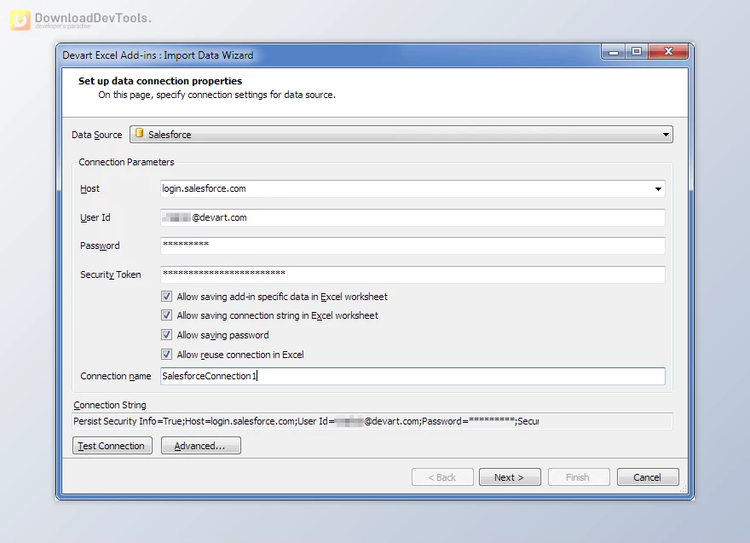Click the Salesforce database icon in Data Source

139,133
